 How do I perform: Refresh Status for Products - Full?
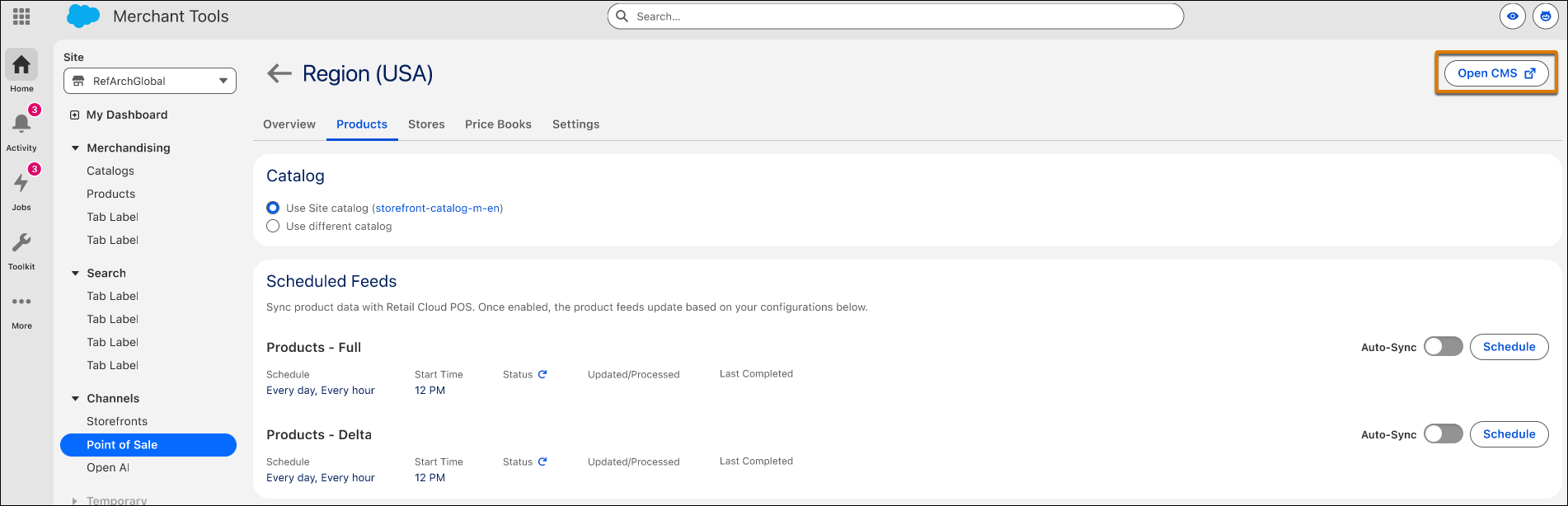point(542,374)
